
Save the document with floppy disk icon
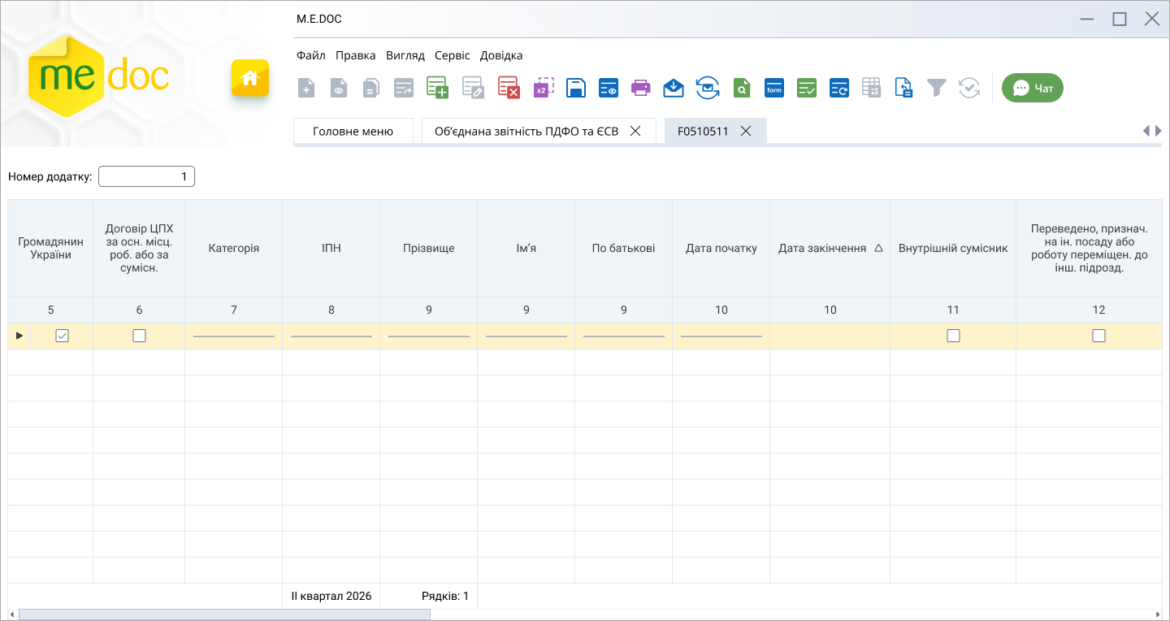point(575,88)
